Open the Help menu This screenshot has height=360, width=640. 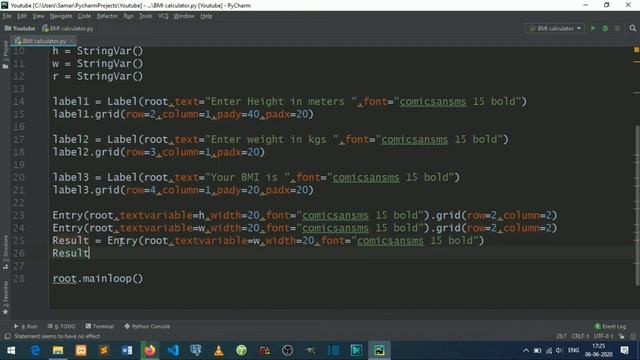click(x=206, y=16)
